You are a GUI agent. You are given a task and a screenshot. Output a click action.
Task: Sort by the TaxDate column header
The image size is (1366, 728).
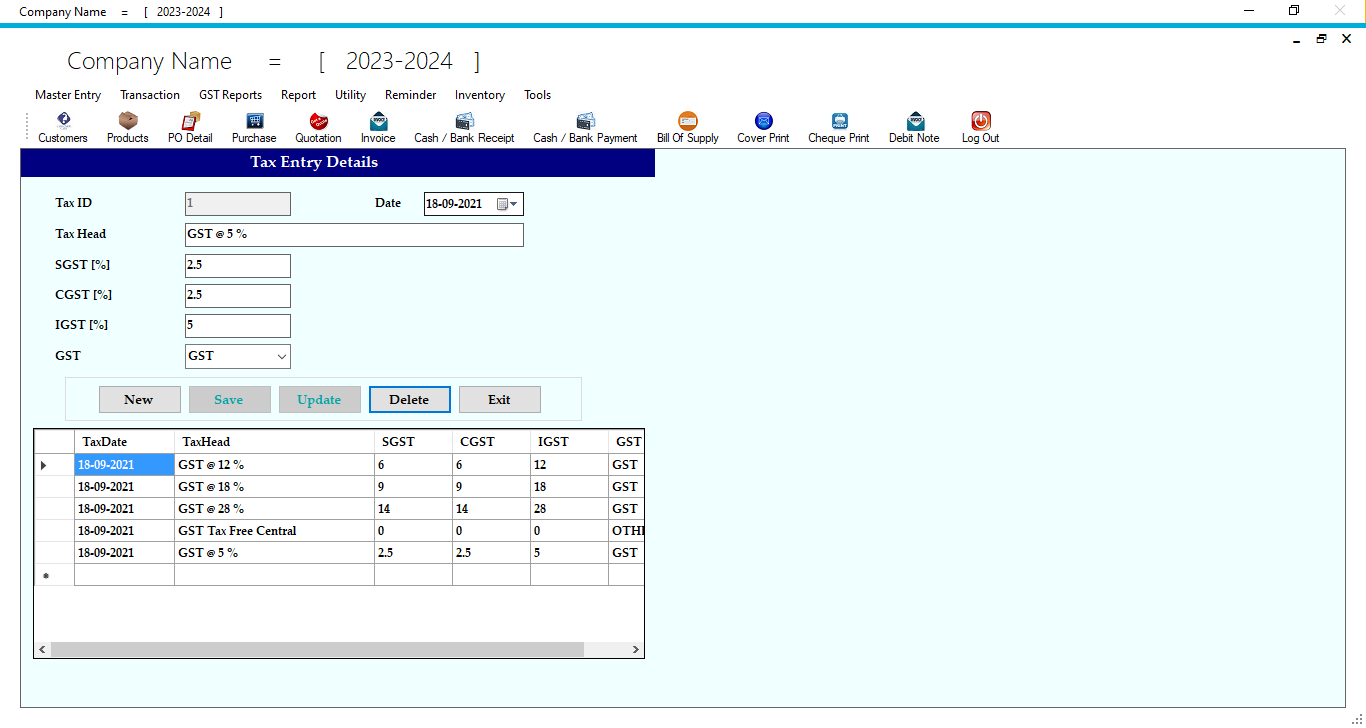tap(124, 441)
